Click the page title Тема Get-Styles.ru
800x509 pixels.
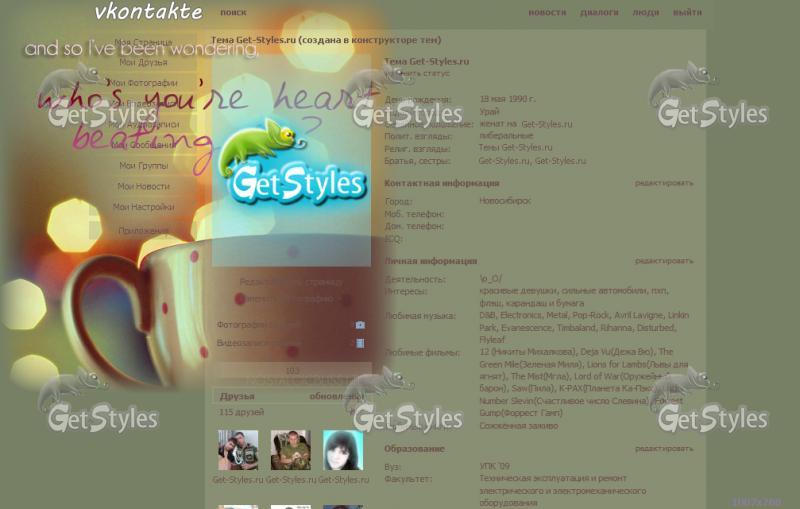point(327,40)
